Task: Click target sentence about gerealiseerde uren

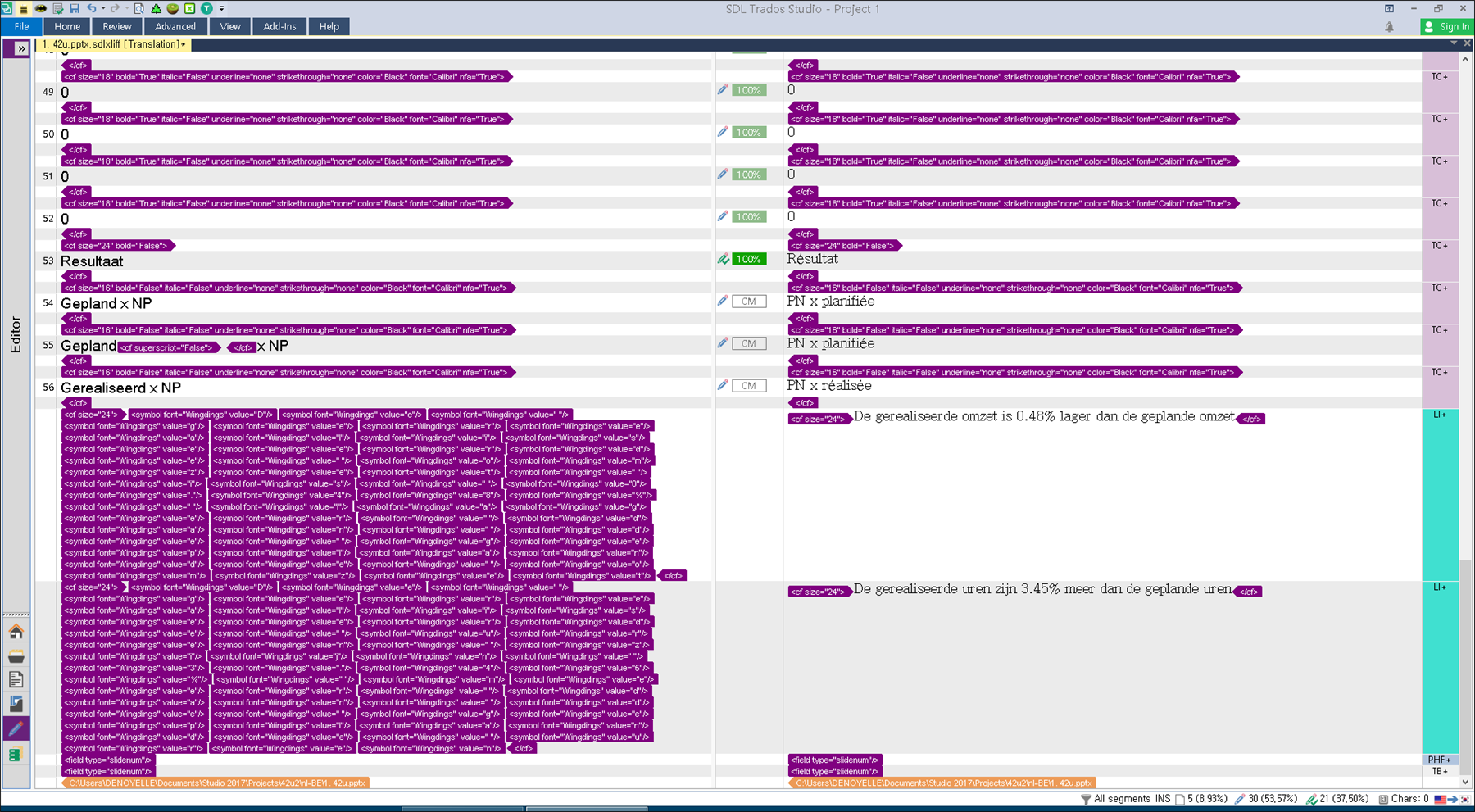Action: click(x=1042, y=589)
